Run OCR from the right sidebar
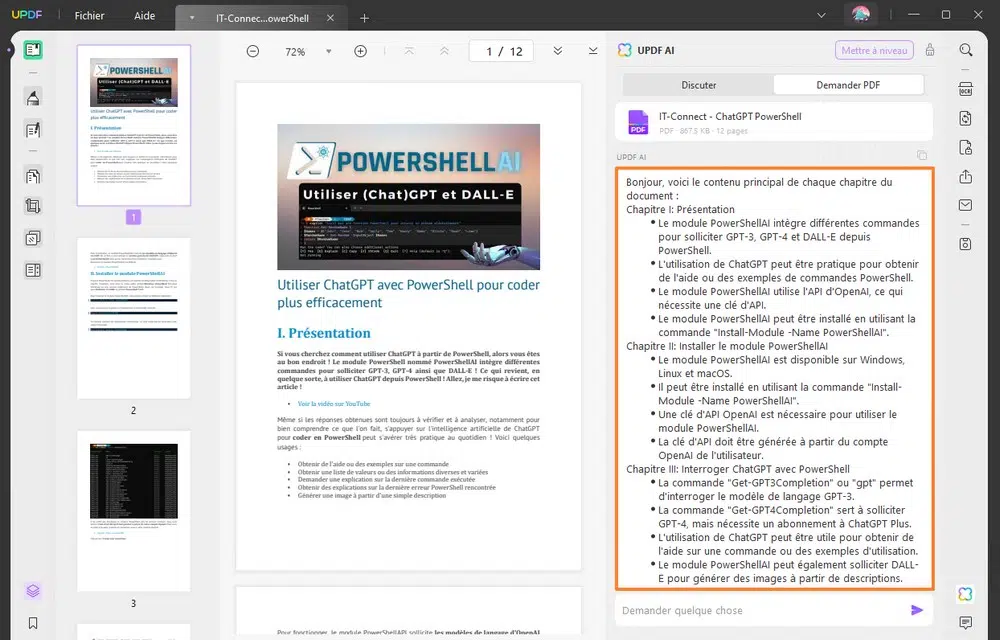The image size is (1000, 640). pos(964,90)
